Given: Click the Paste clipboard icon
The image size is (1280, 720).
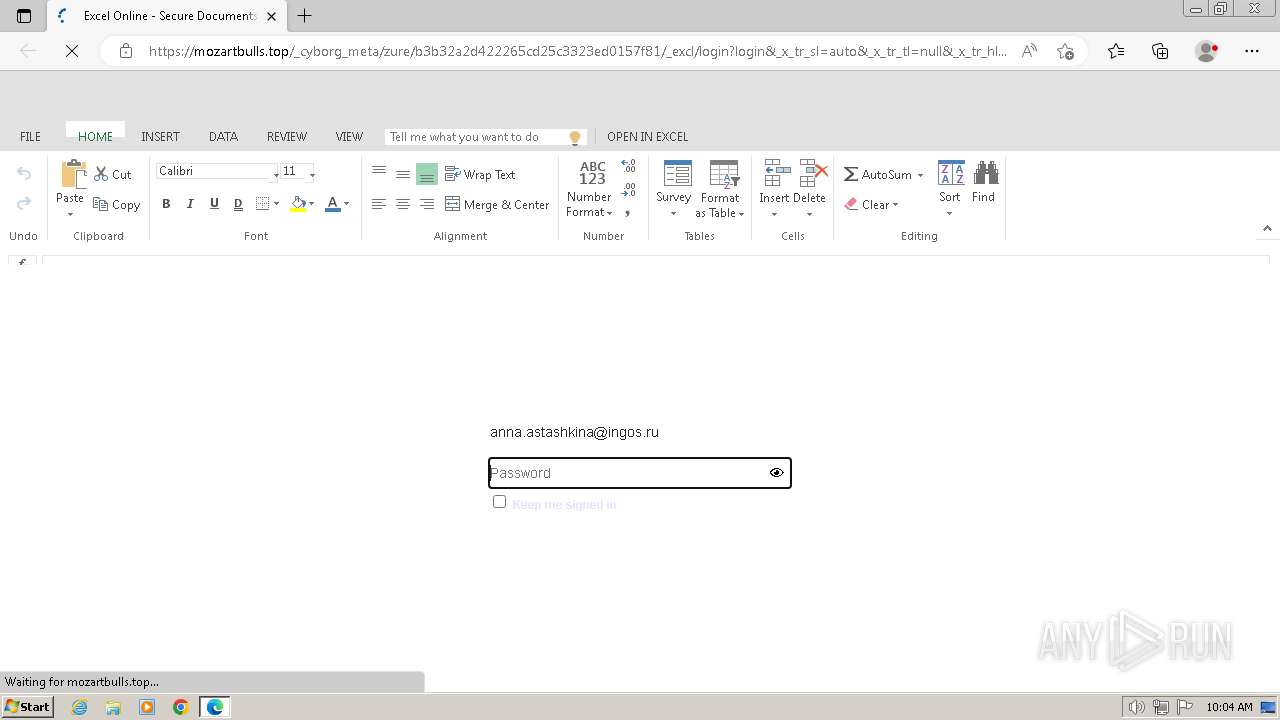Looking at the screenshot, I should [x=73, y=174].
